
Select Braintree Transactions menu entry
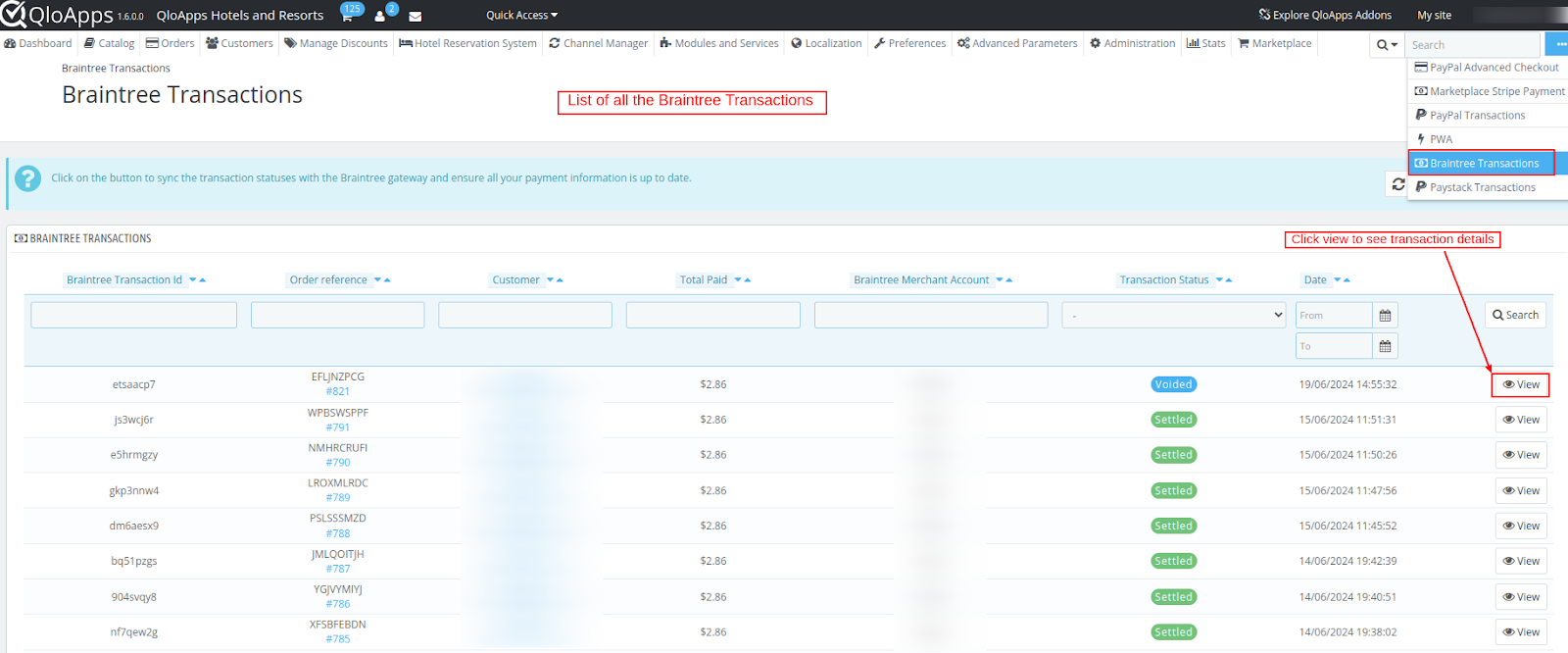pos(1488,164)
